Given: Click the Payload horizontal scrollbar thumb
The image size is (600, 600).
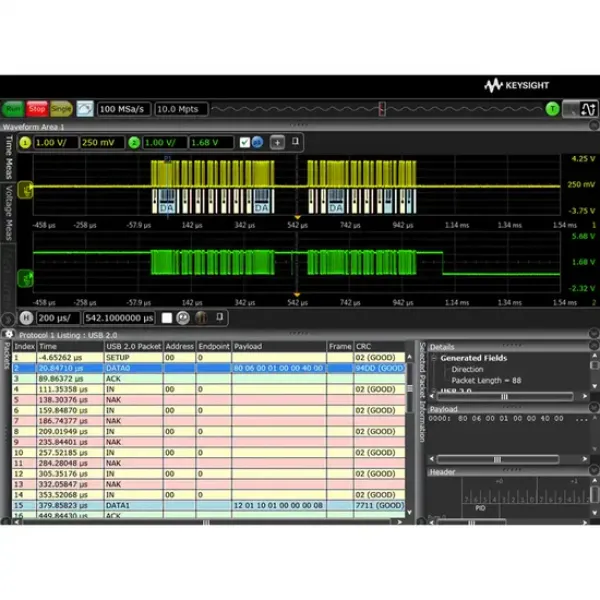Looking at the screenshot, I should point(497,459).
